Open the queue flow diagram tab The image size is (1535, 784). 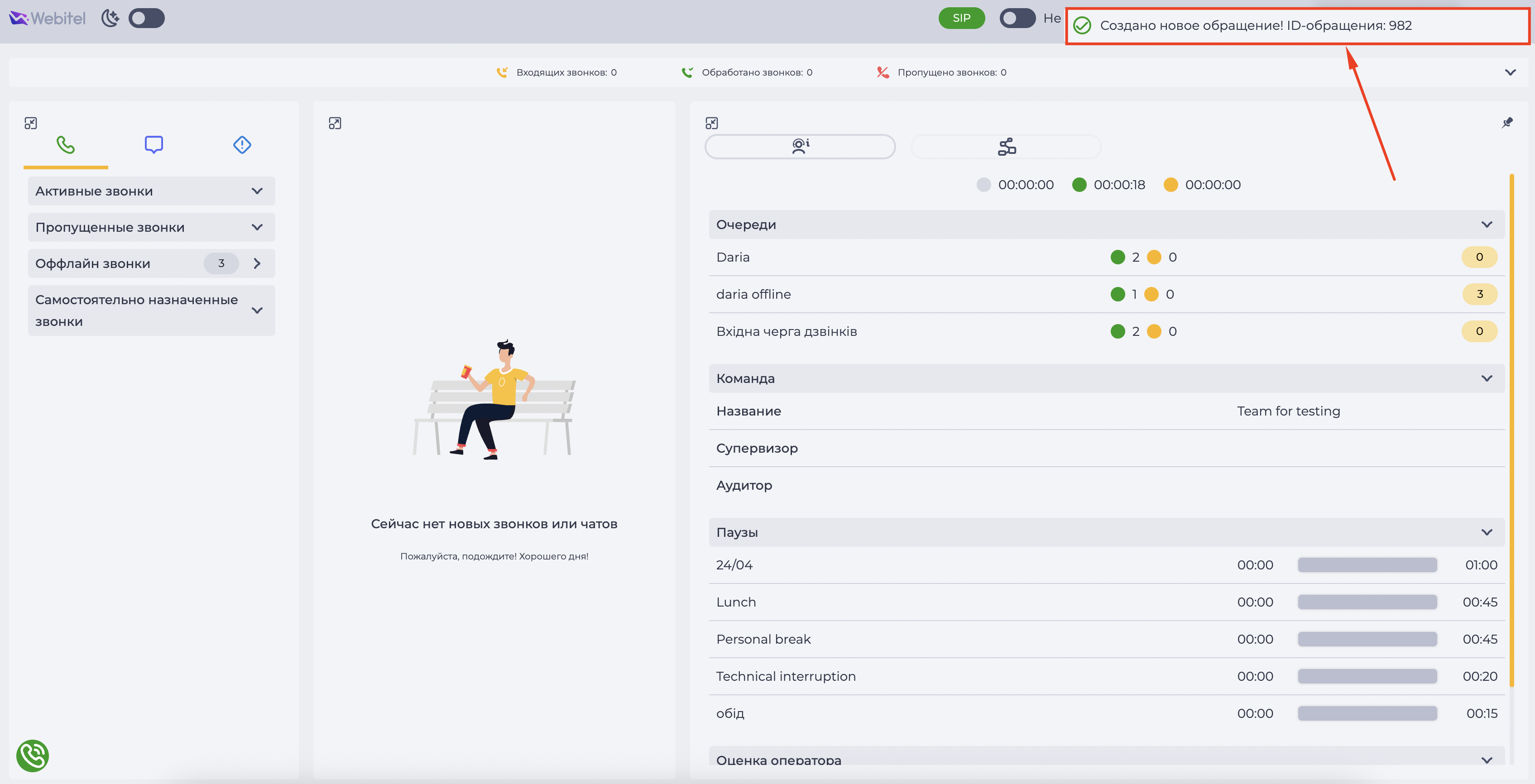click(1007, 147)
